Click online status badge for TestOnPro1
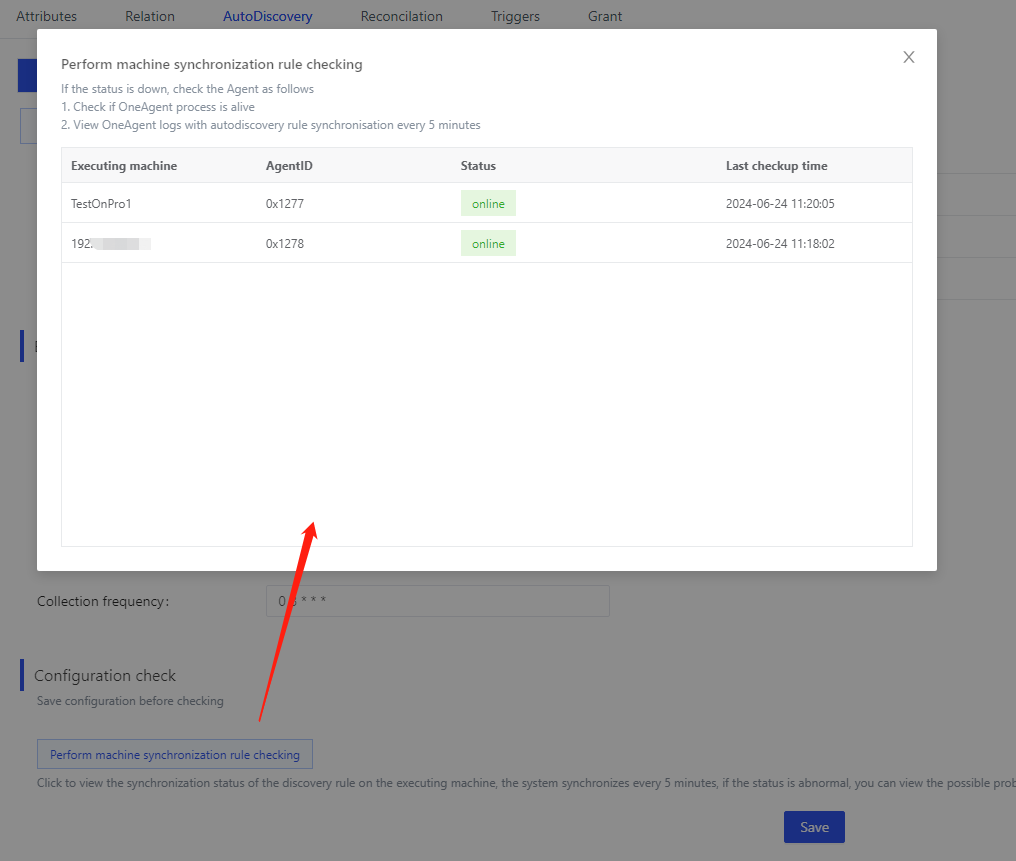The image size is (1016, 861). (x=488, y=203)
